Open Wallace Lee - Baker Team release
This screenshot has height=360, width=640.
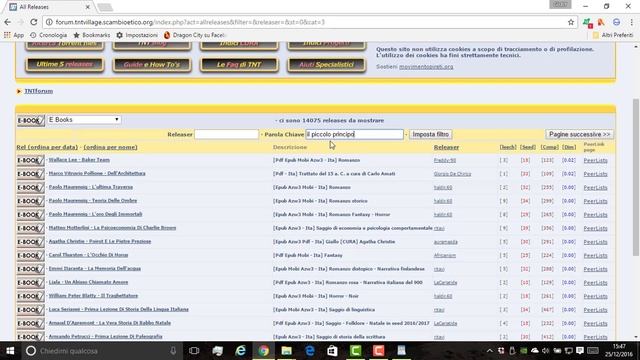[79, 160]
